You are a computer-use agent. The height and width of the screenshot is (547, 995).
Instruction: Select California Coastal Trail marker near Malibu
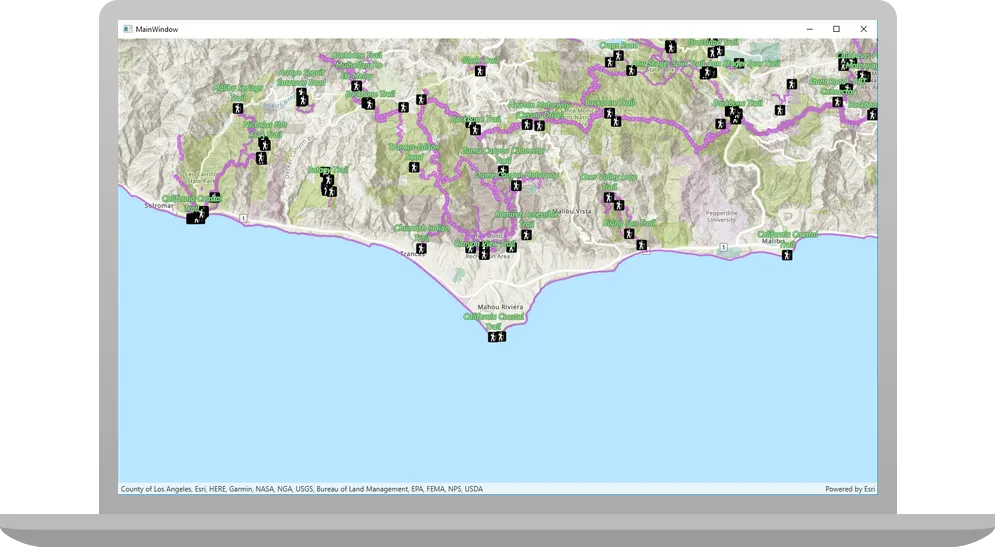(787, 255)
